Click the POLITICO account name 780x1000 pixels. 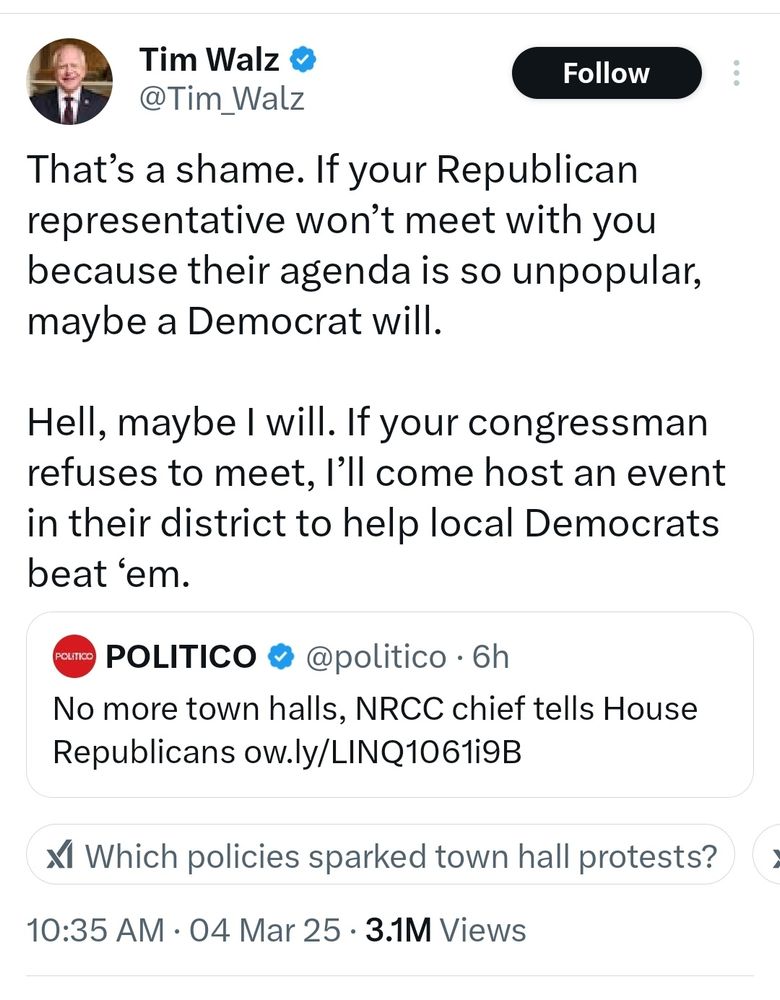pyautogui.click(x=181, y=657)
